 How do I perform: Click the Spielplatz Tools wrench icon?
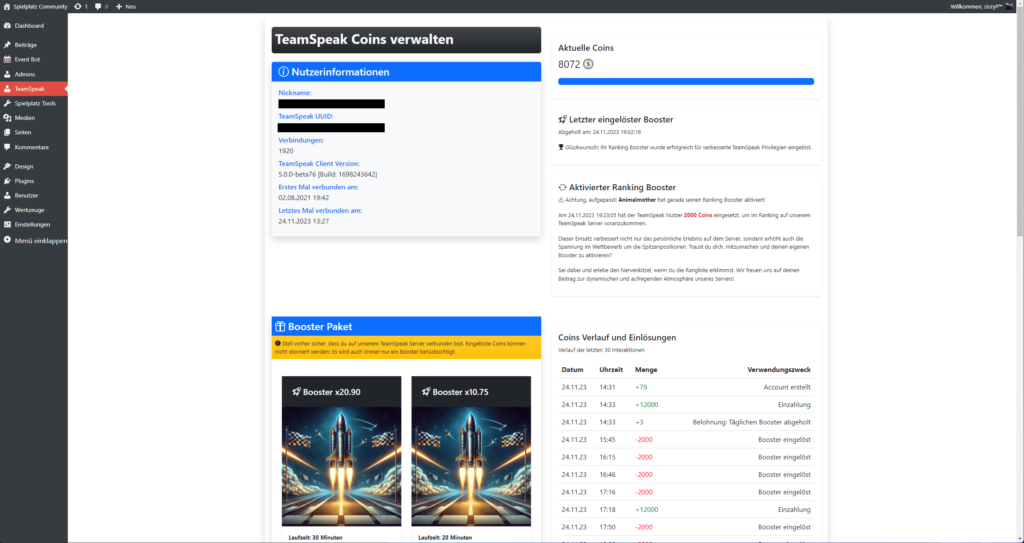coord(7,103)
